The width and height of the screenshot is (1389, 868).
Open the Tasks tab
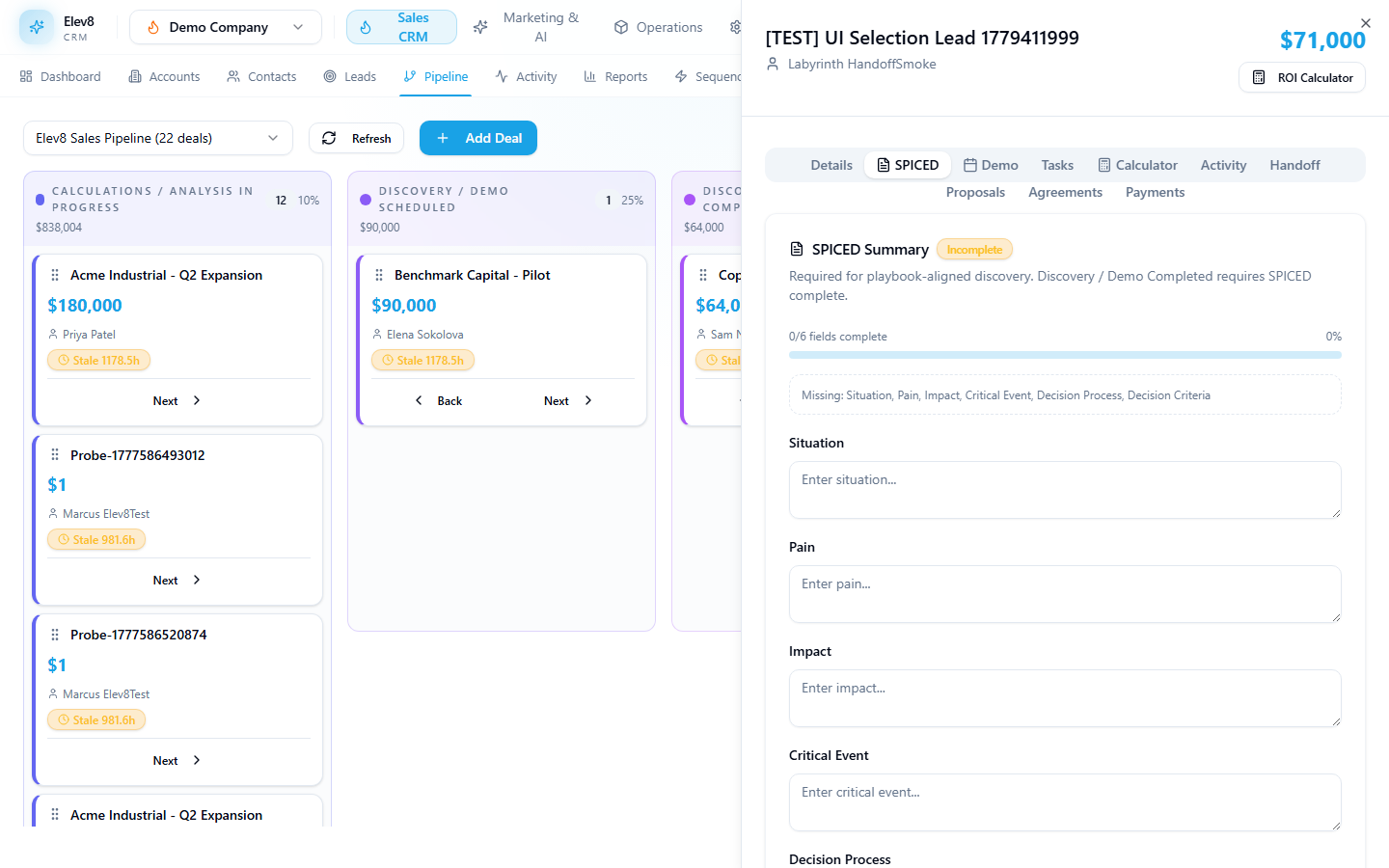click(x=1057, y=165)
